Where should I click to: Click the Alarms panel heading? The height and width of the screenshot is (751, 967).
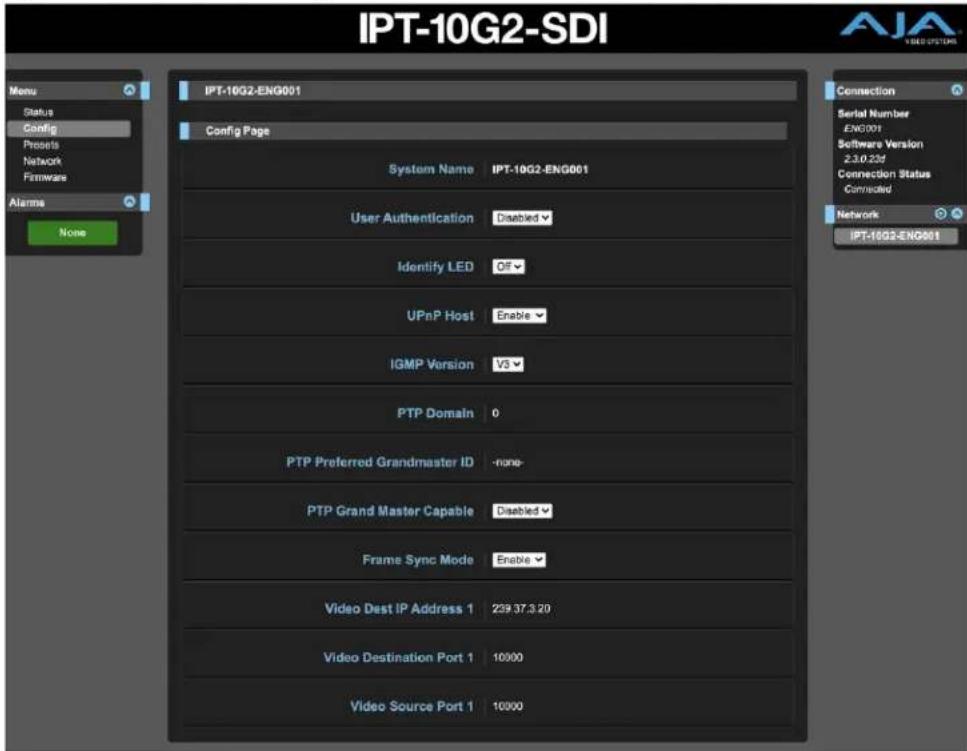[x=27, y=202]
